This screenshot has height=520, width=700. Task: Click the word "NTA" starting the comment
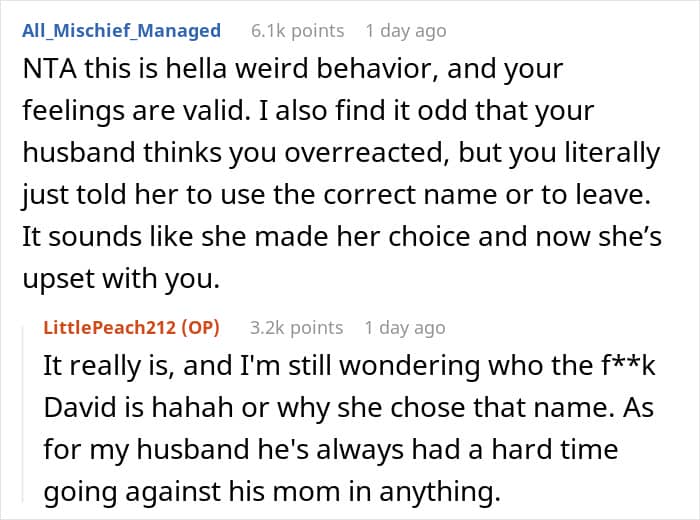click(x=44, y=70)
